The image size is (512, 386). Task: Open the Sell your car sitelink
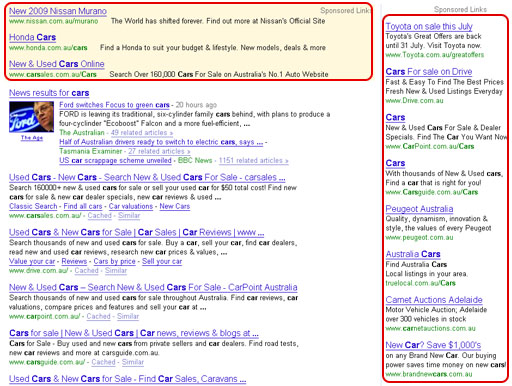162,261
